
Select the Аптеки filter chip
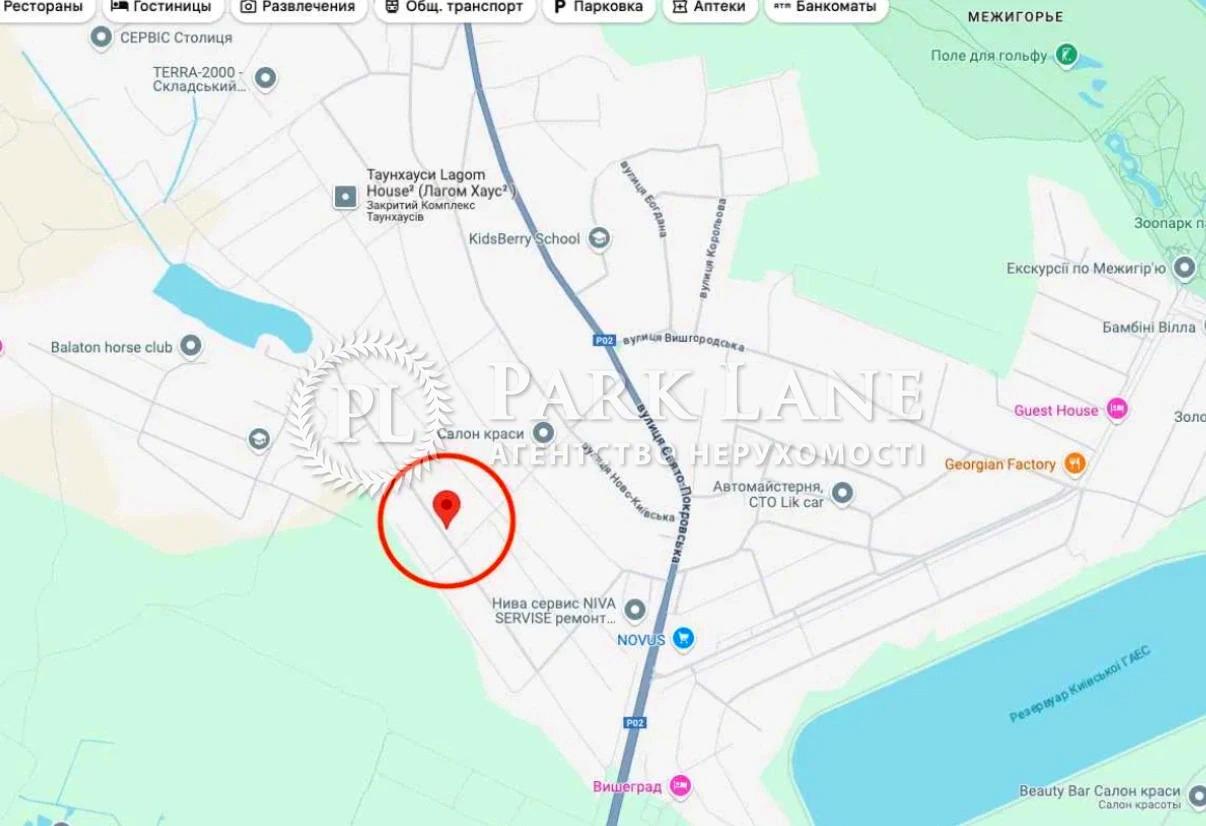pos(709,7)
